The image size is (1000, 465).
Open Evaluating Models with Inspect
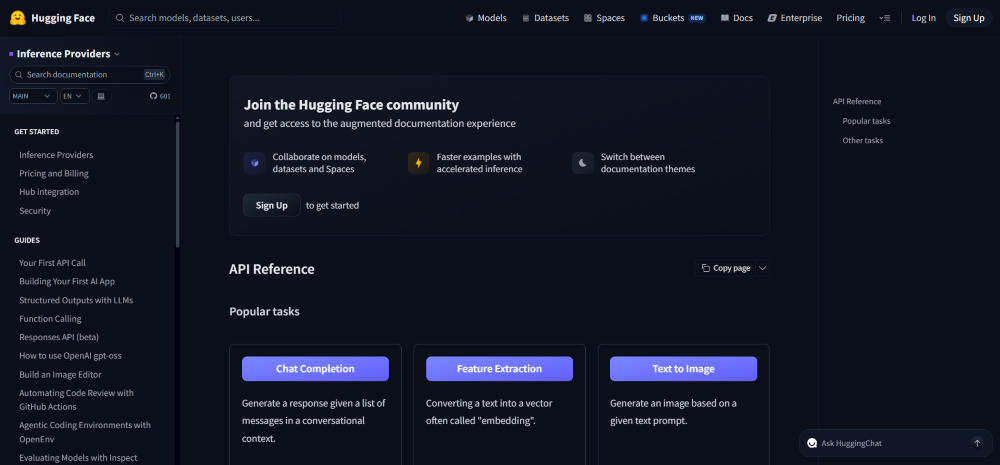pos(78,458)
